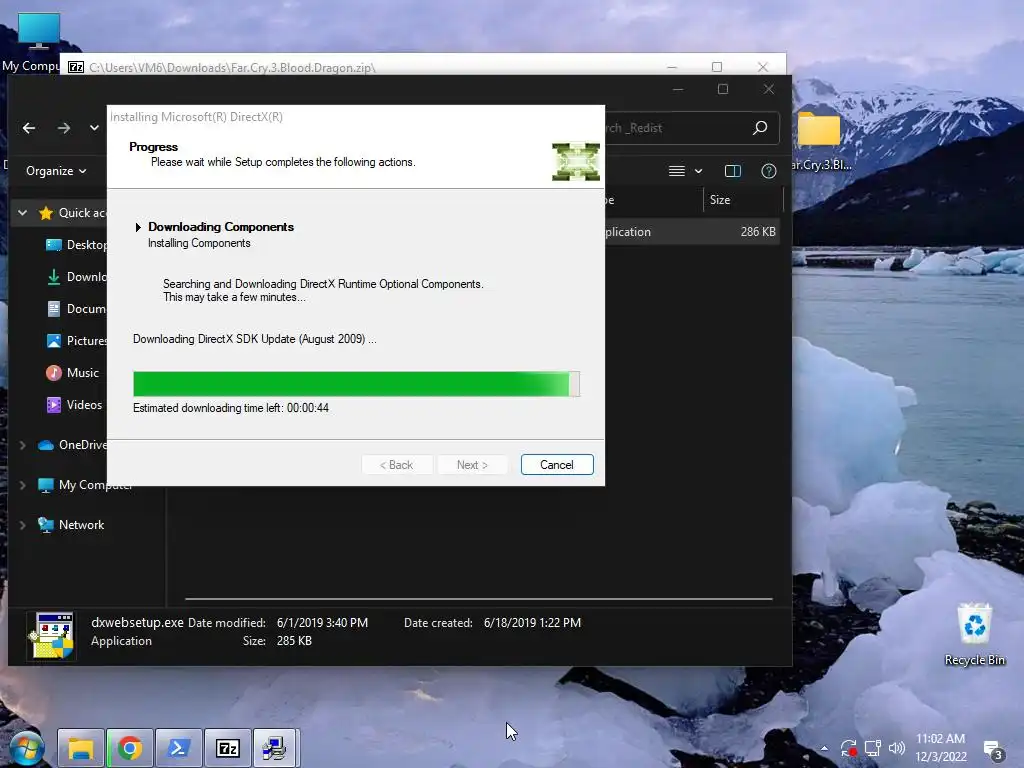Open Pictures in navigation pane
1024x768 pixels.
tap(76, 341)
